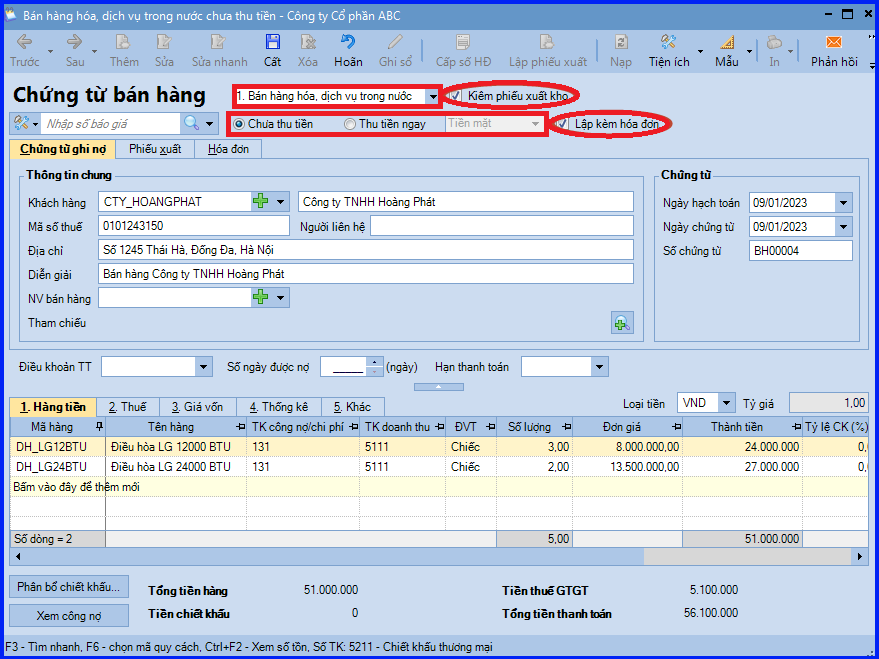
Task: Open the Ngày chứng từ date picker
Action: (843, 227)
